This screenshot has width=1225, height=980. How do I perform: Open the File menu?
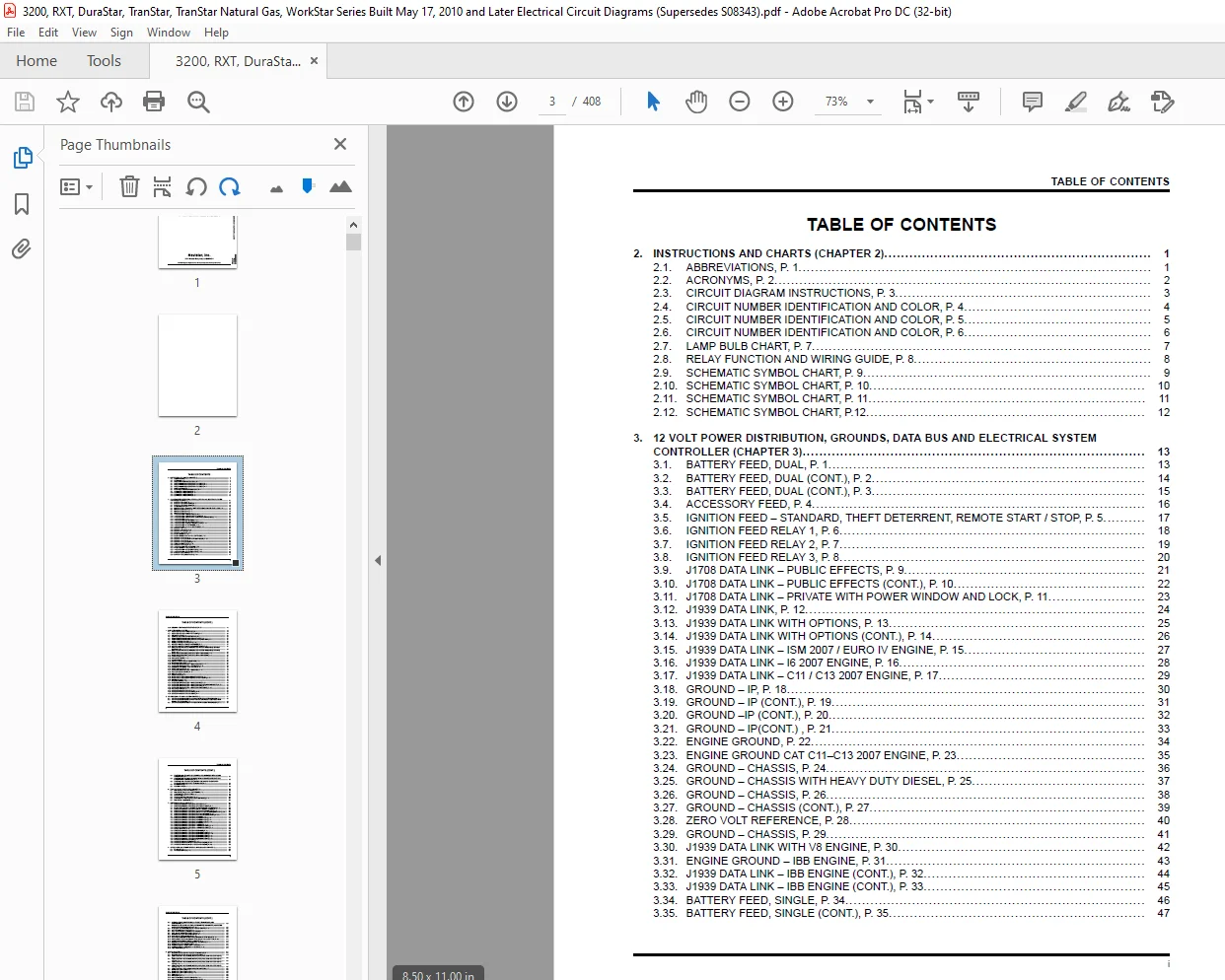[x=16, y=33]
